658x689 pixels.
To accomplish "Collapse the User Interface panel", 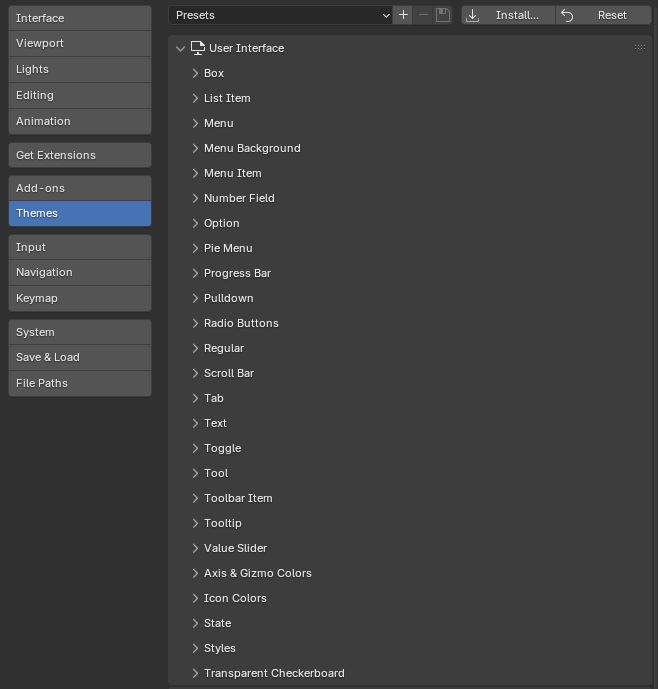I will (180, 48).
